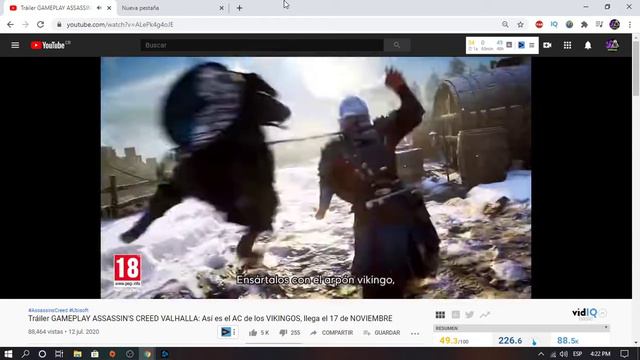Open the vidIQ panel trend chart icon
The image size is (640, 360).
pyautogui.click(x=485, y=314)
